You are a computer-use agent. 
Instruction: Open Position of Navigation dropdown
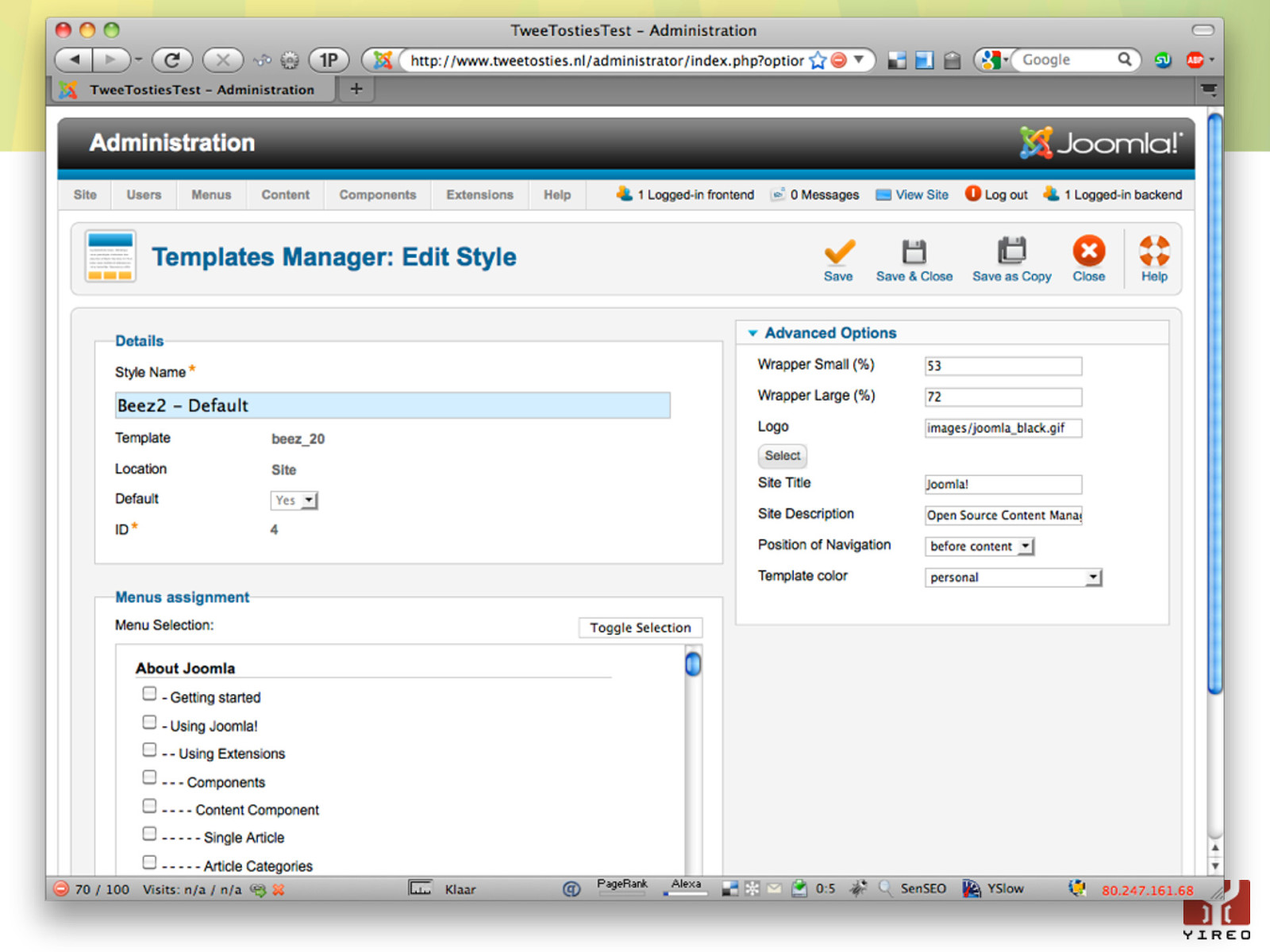[979, 547]
